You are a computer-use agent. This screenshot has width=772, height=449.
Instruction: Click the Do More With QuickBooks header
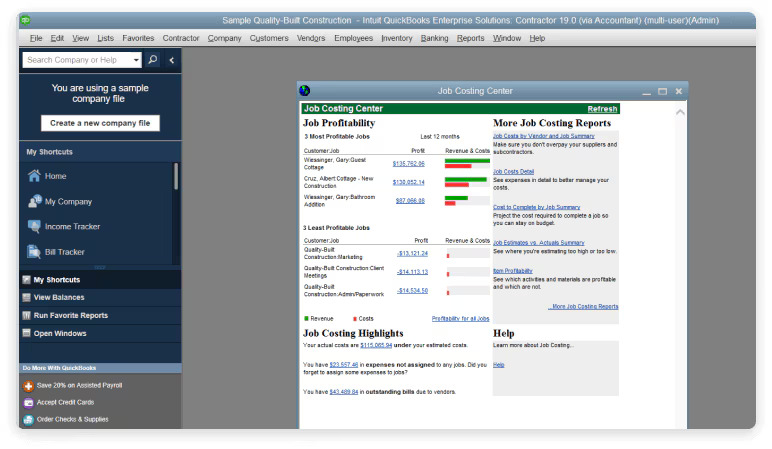point(100,368)
